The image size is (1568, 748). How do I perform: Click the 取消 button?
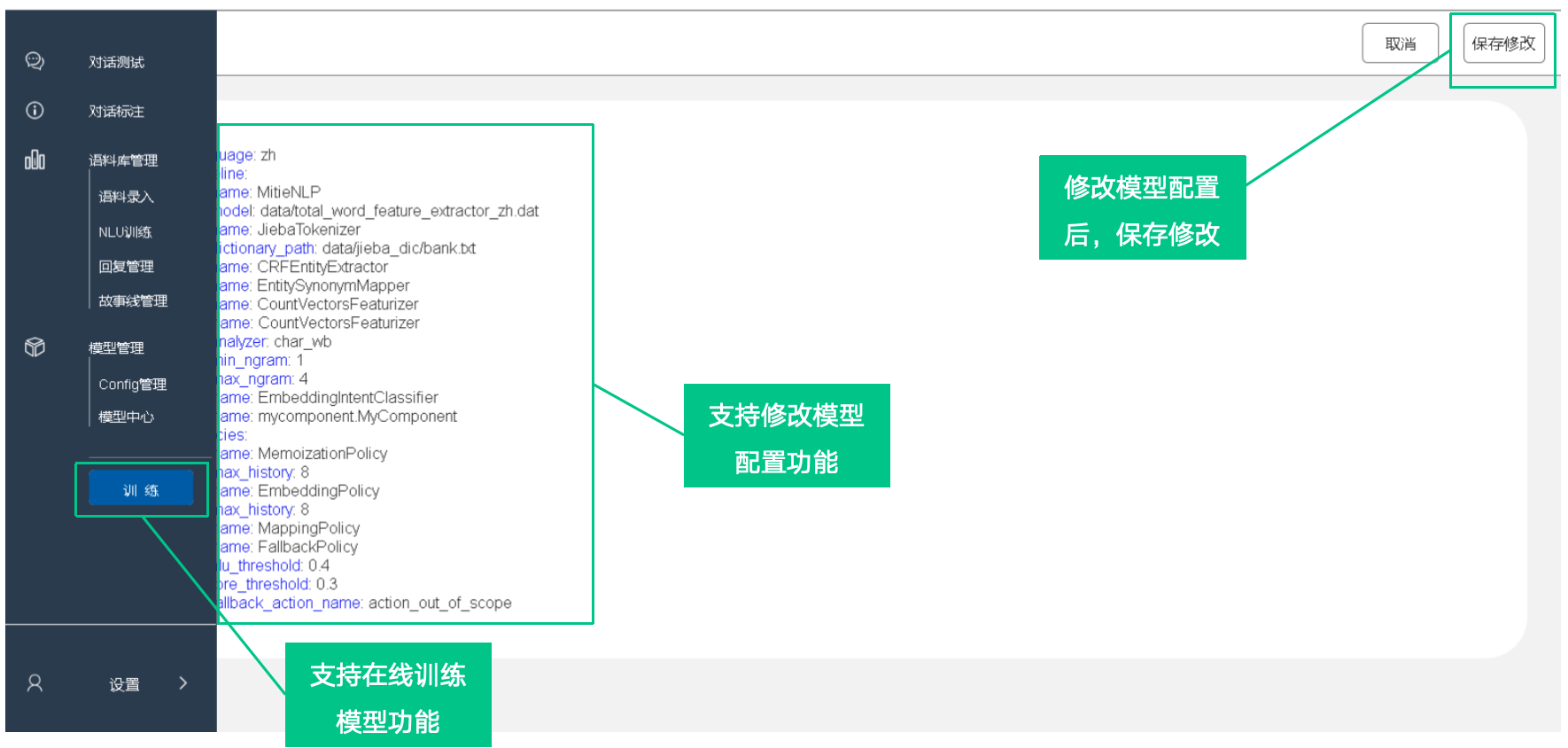point(1401,43)
